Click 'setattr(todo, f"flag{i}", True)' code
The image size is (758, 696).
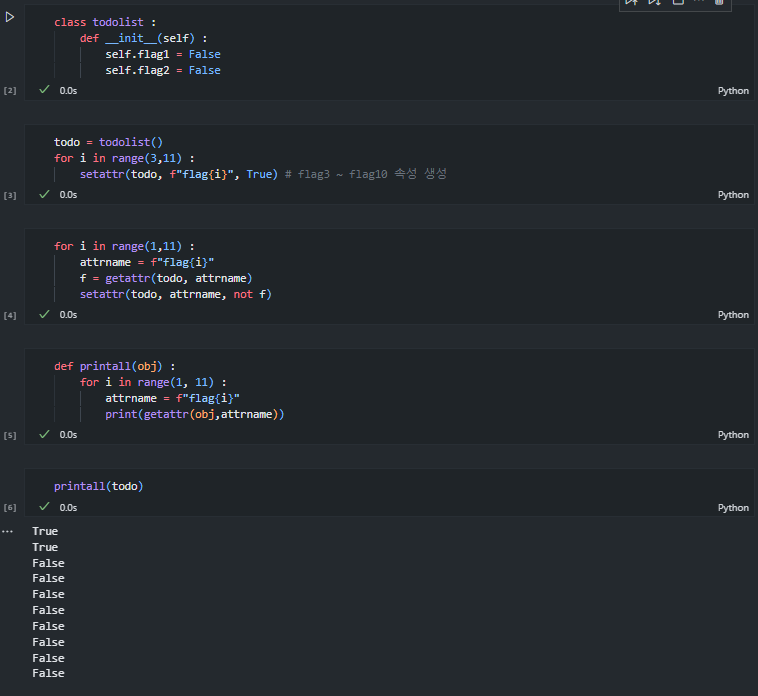179,174
